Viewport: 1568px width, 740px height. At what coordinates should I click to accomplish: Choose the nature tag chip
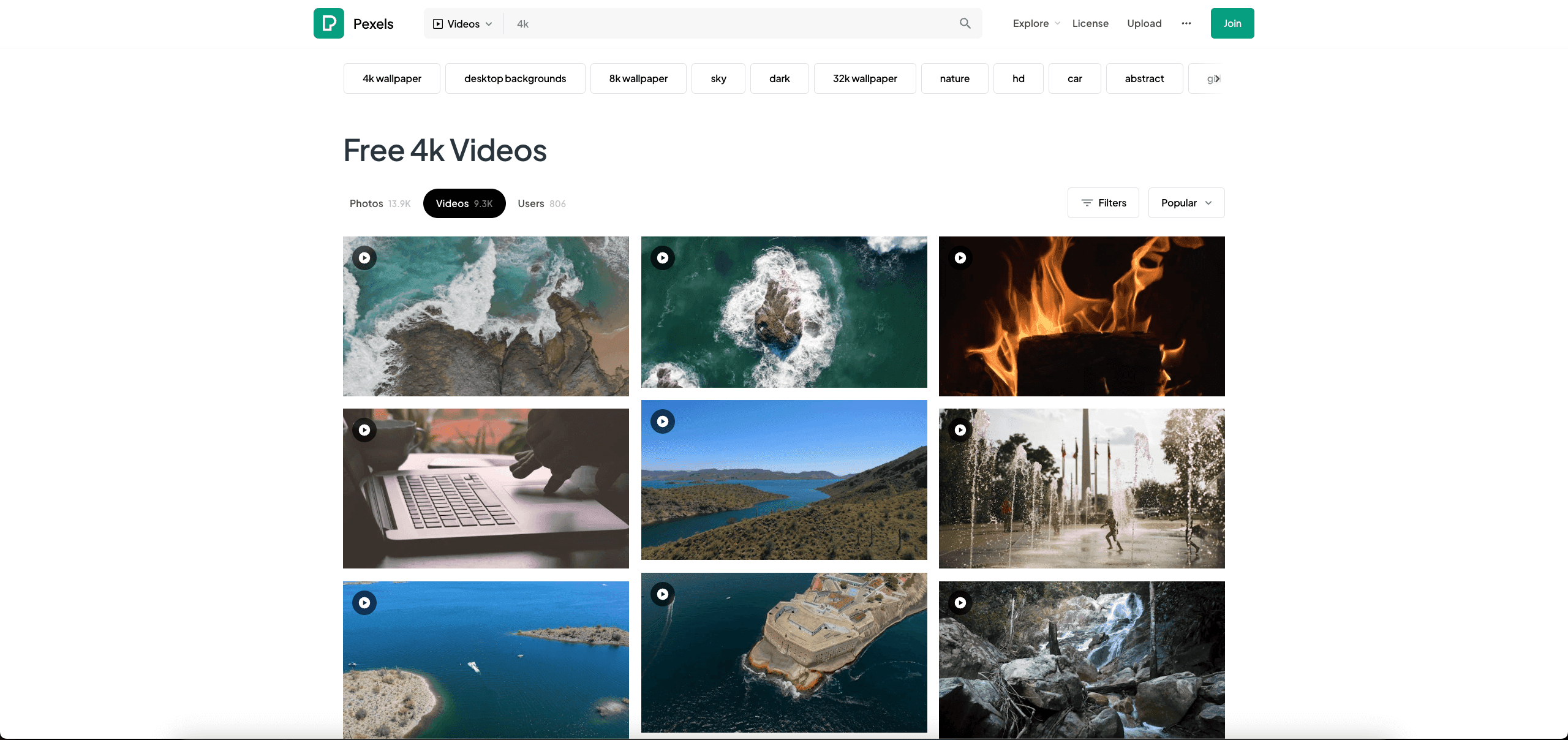pyautogui.click(x=954, y=78)
